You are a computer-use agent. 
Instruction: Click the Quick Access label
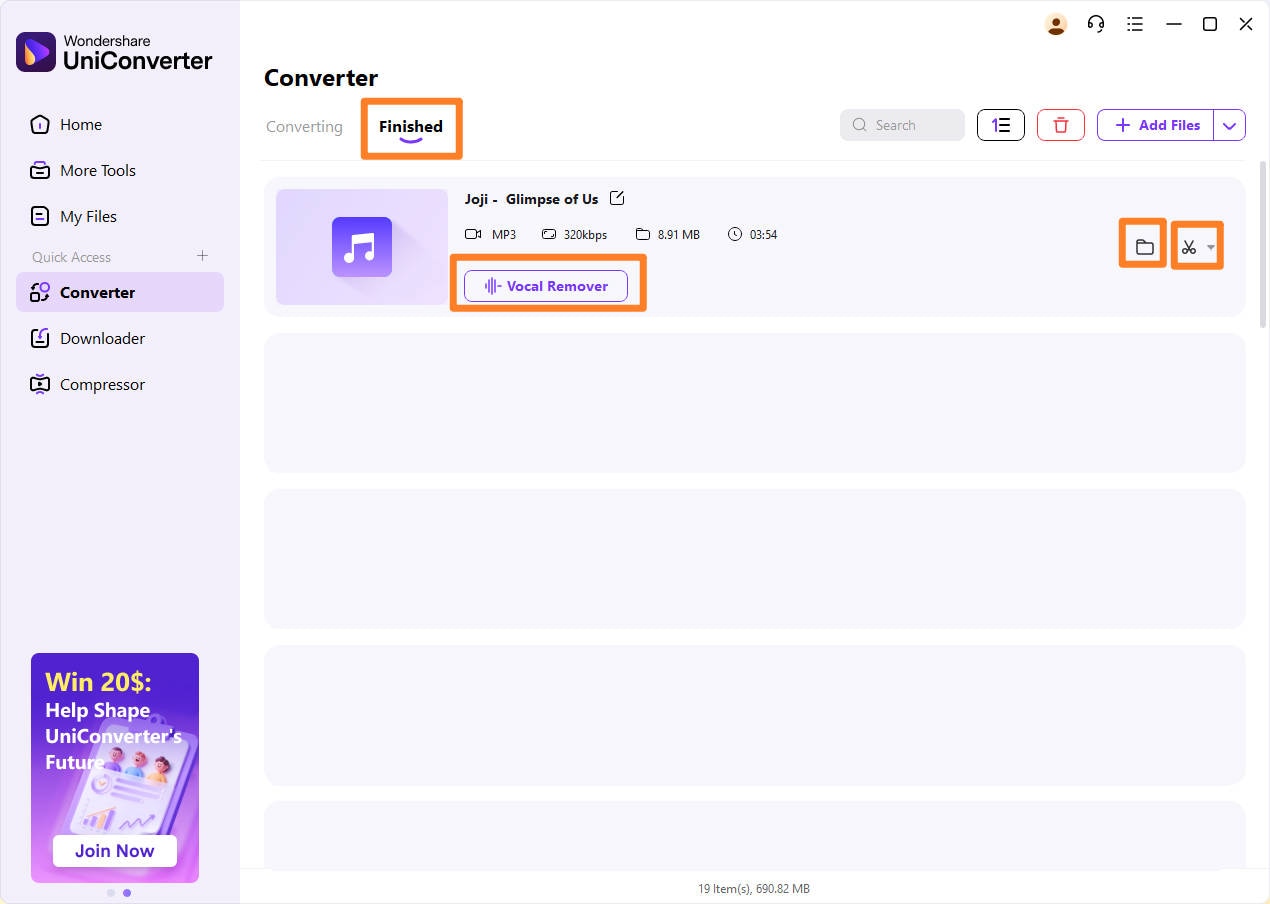pos(71,257)
